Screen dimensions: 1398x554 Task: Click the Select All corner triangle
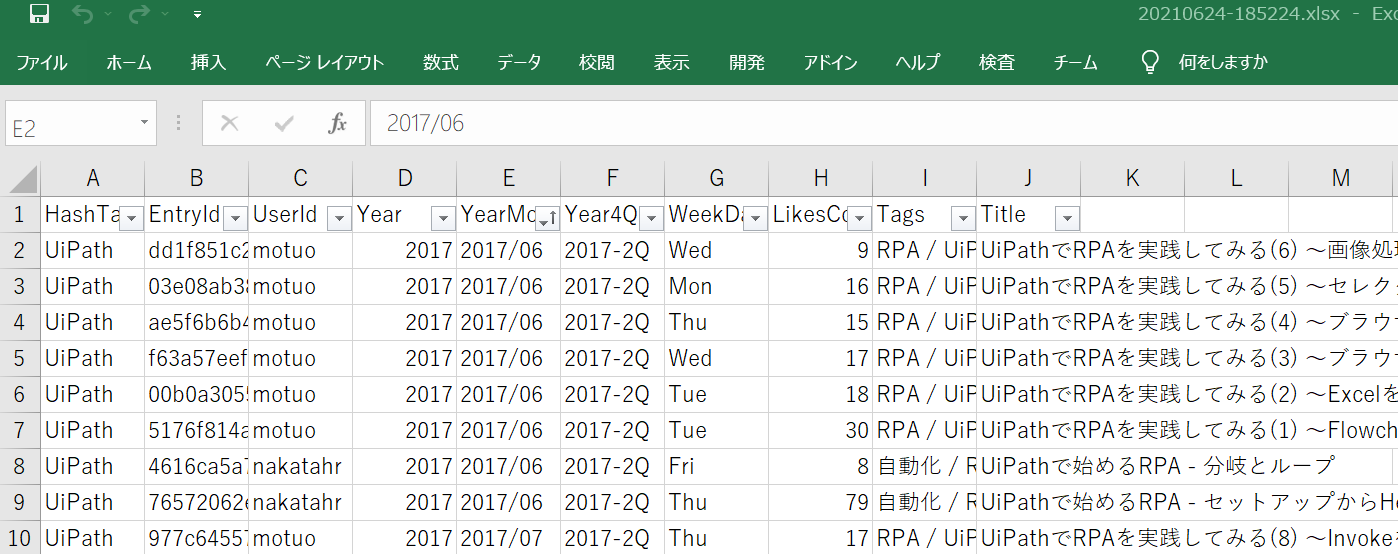click(x=21, y=179)
